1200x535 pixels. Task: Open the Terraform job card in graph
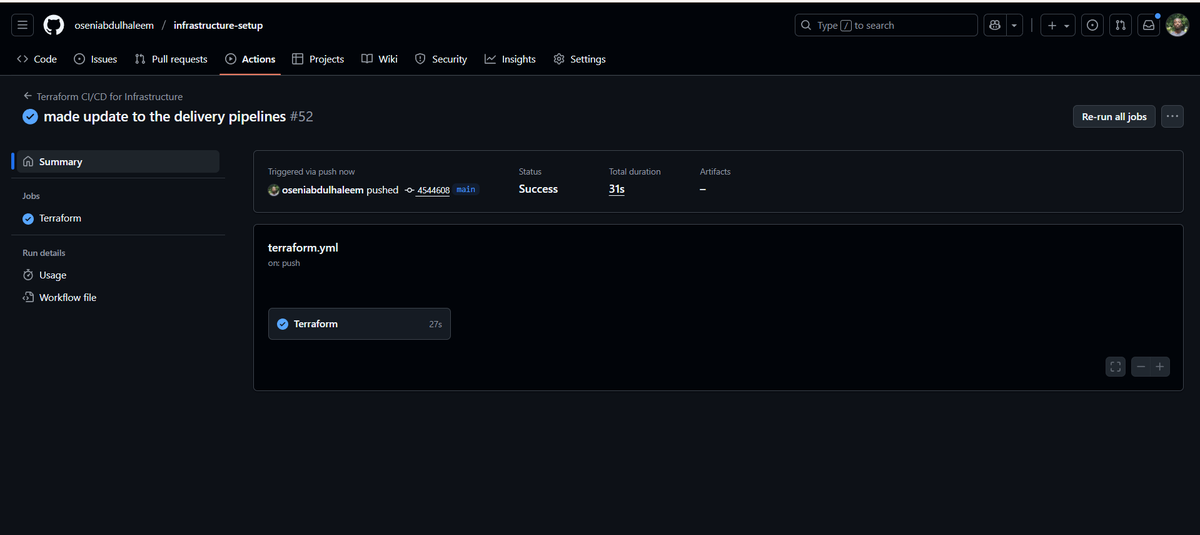coord(359,324)
